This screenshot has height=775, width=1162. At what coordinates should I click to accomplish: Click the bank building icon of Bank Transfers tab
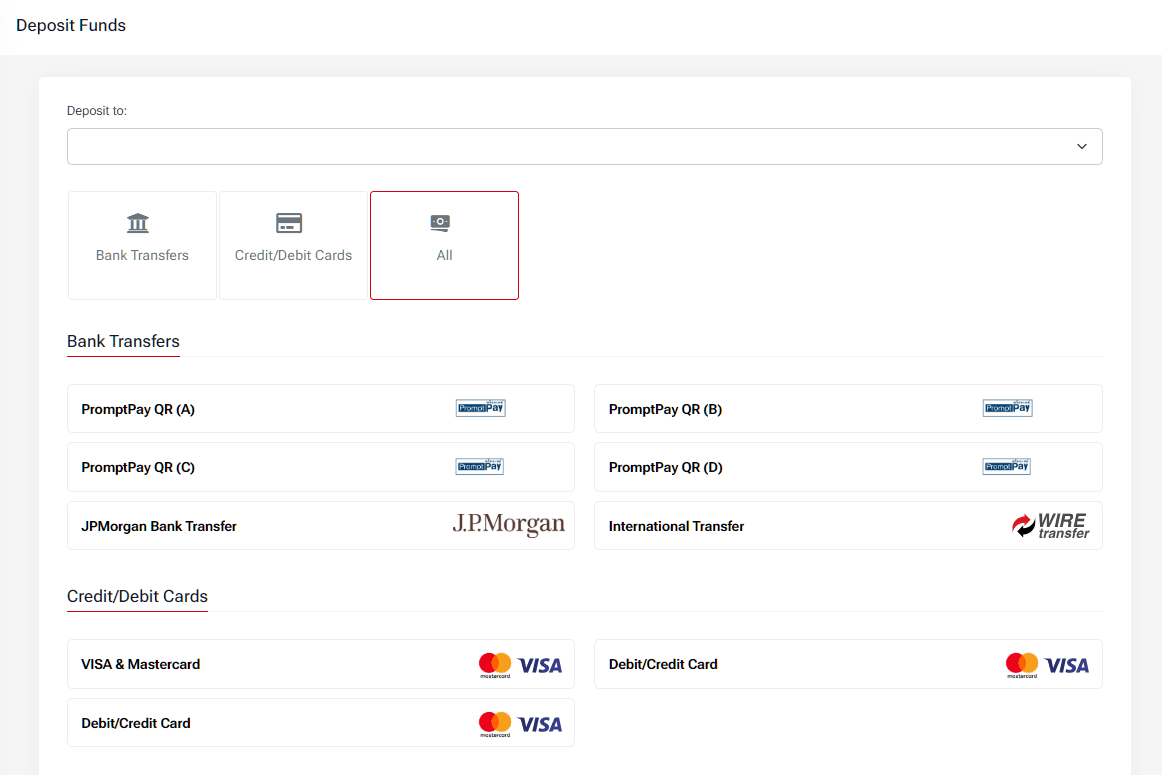coord(138,223)
